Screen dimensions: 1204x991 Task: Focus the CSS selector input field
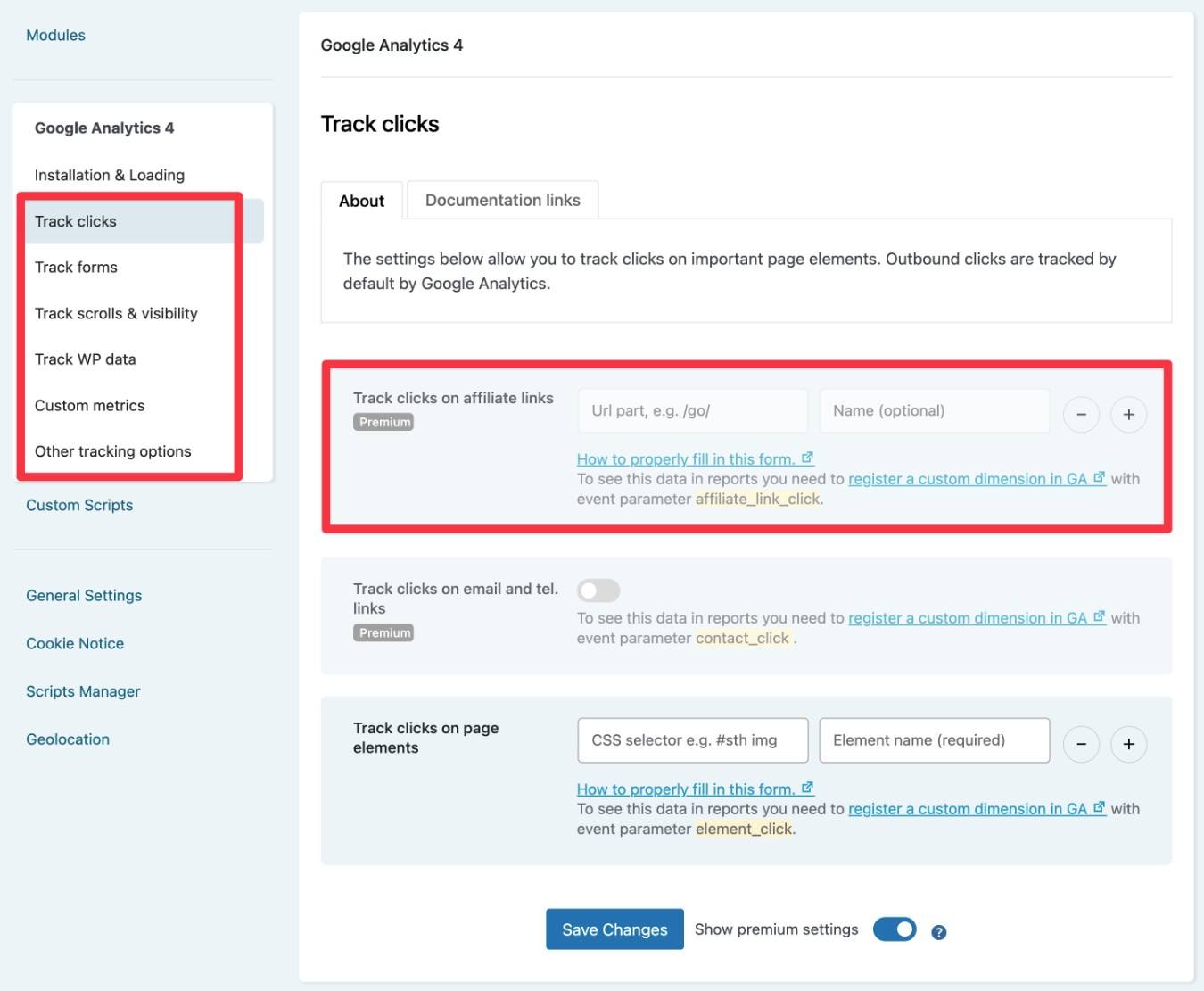[693, 740]
